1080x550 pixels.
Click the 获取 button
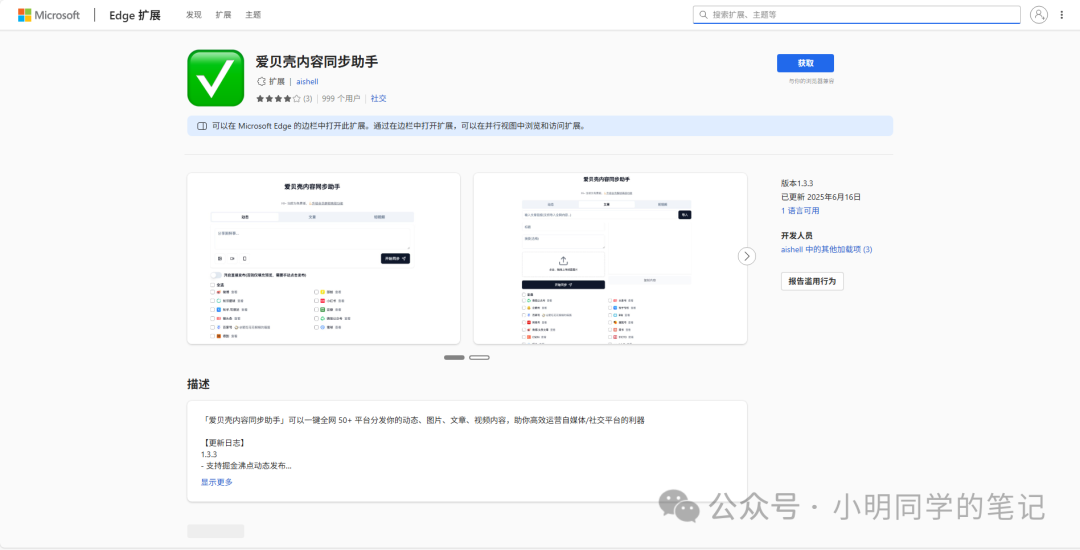pos(805,63)
